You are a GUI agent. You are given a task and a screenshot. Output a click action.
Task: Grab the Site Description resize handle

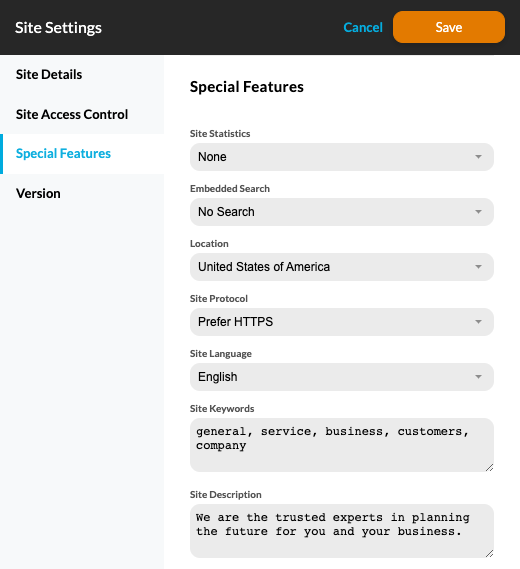(489, 553)
